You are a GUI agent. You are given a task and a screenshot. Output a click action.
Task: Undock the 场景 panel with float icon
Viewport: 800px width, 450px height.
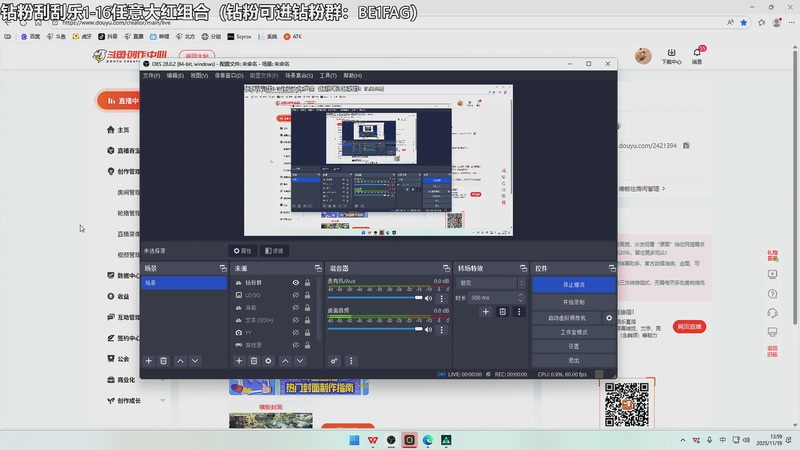(x=223, y=268)
